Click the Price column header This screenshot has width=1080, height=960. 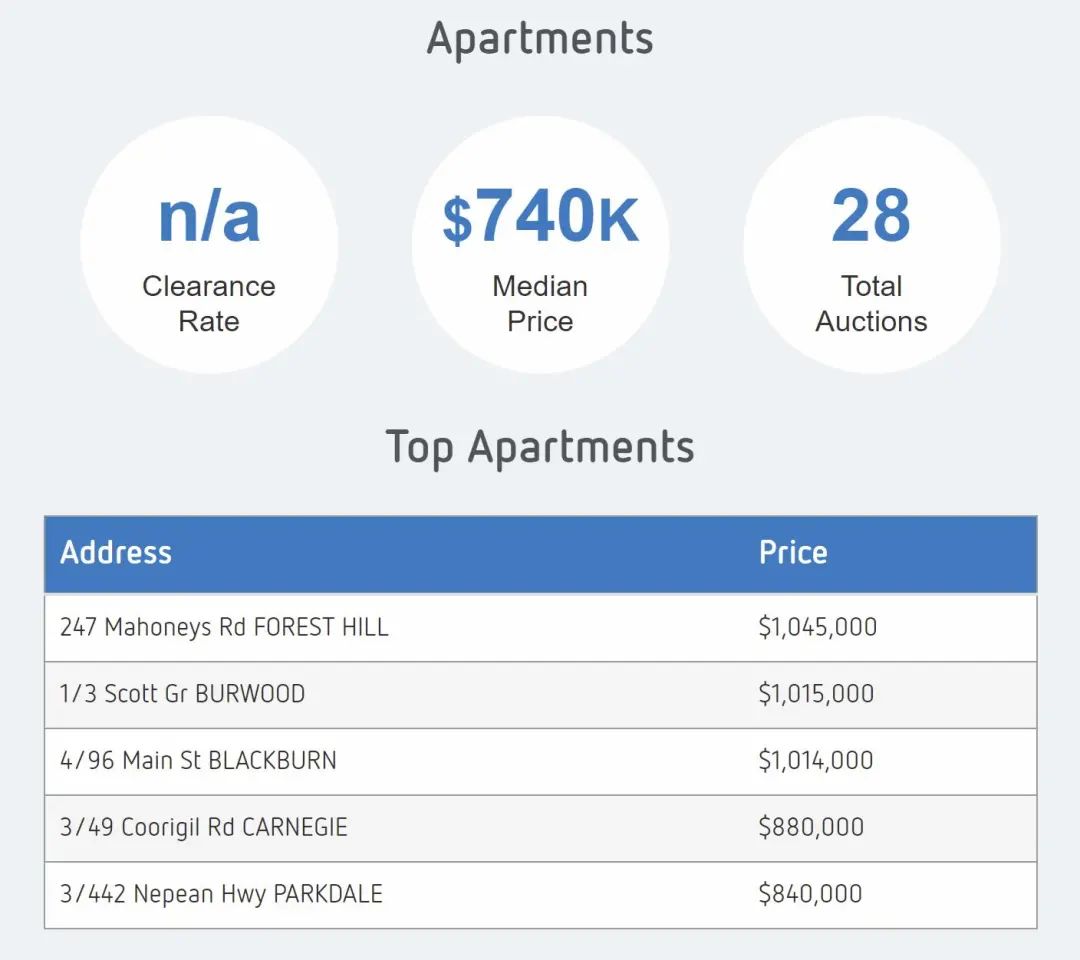point(793,552)
